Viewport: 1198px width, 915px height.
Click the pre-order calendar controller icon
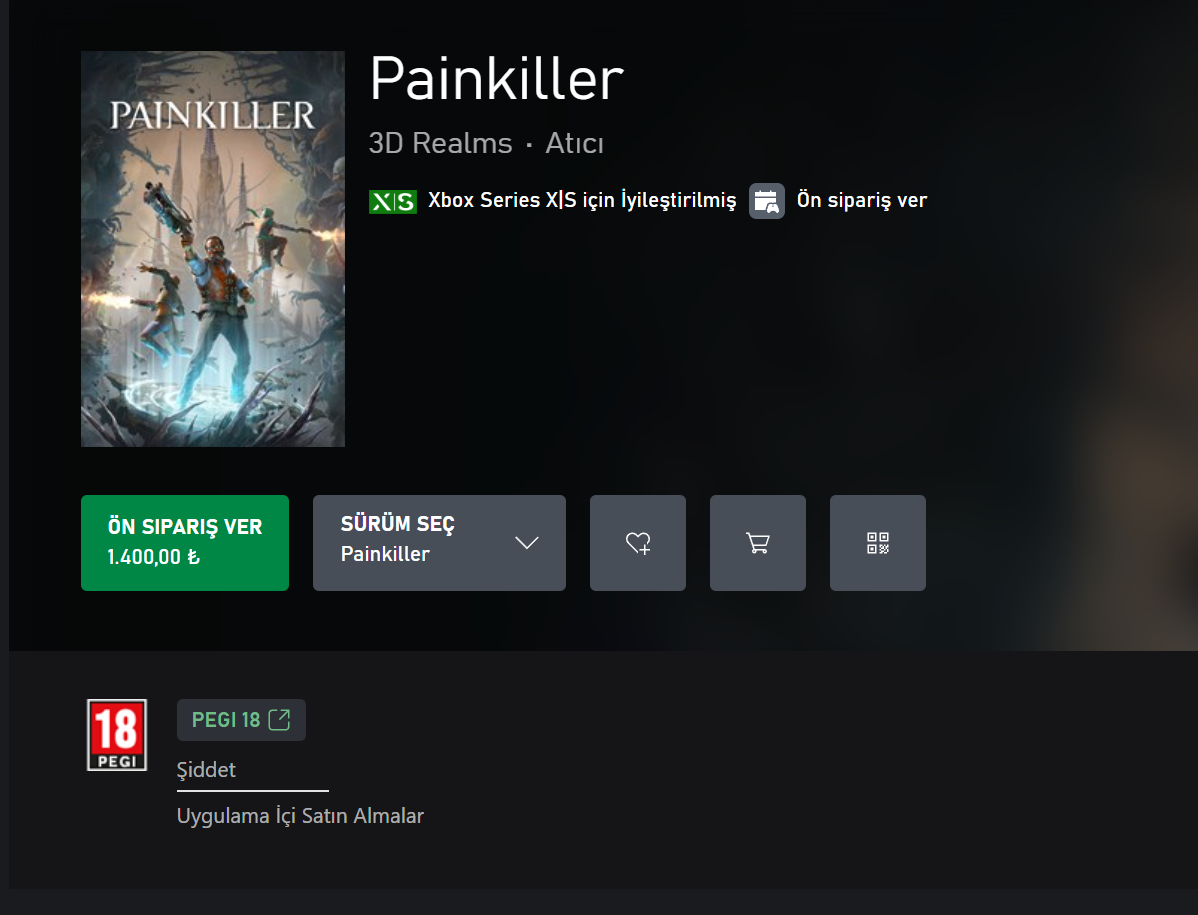(x=766, y=201)
